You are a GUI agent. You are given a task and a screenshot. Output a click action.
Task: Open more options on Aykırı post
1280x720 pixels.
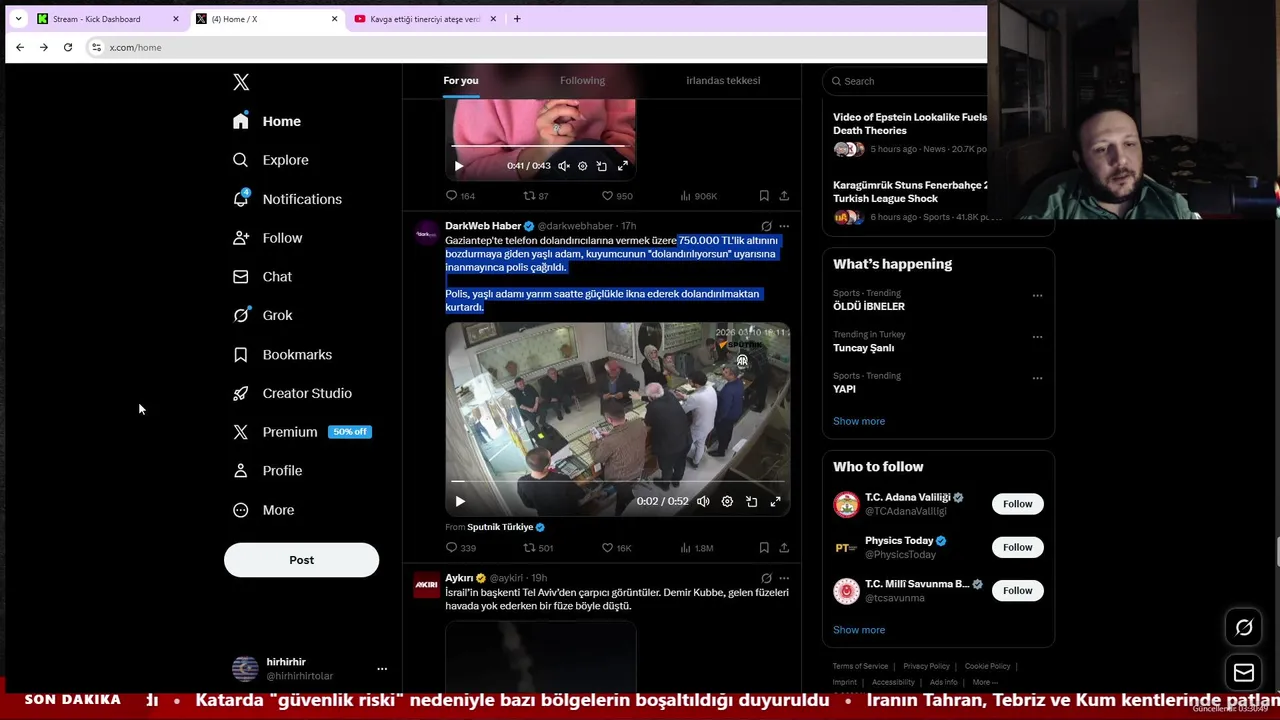(784, 578)
